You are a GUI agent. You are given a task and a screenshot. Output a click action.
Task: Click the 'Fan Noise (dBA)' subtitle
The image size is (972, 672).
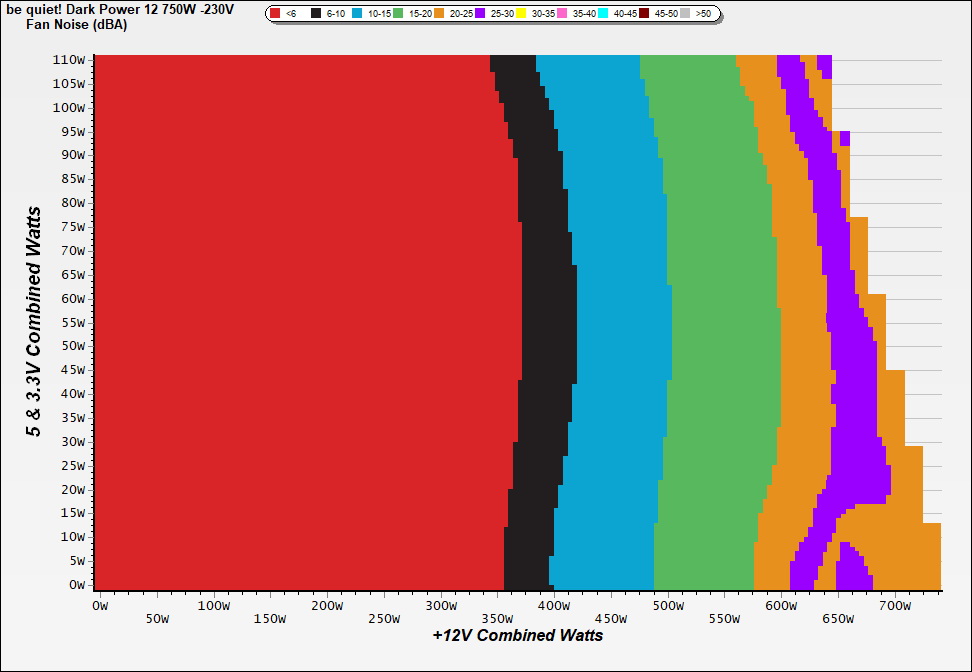77,25
